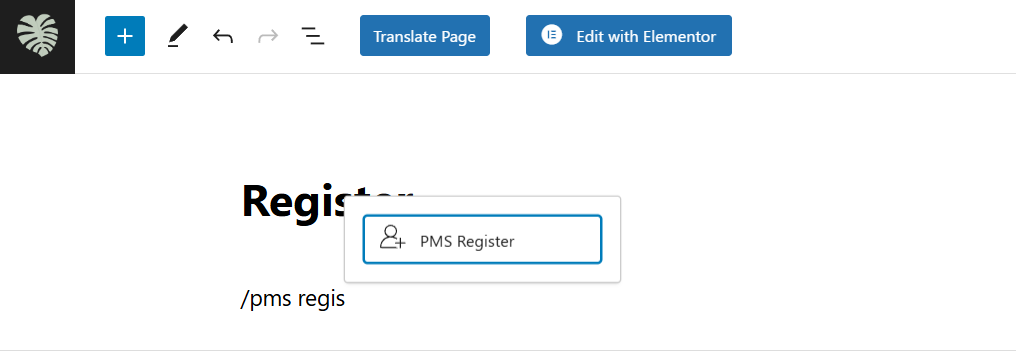Screen dimensions: 1016x360
Task: Click the user-plus icon beside PMS Register
Action: pos(392,238)
